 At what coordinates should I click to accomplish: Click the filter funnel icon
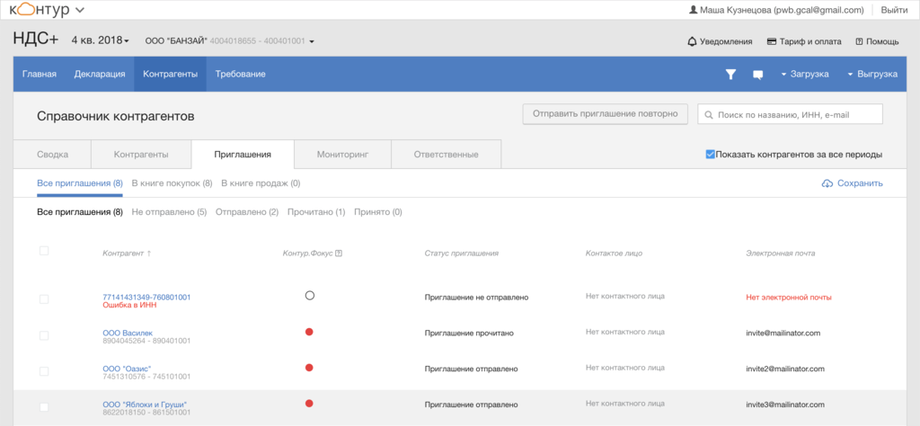coord(731,74)
